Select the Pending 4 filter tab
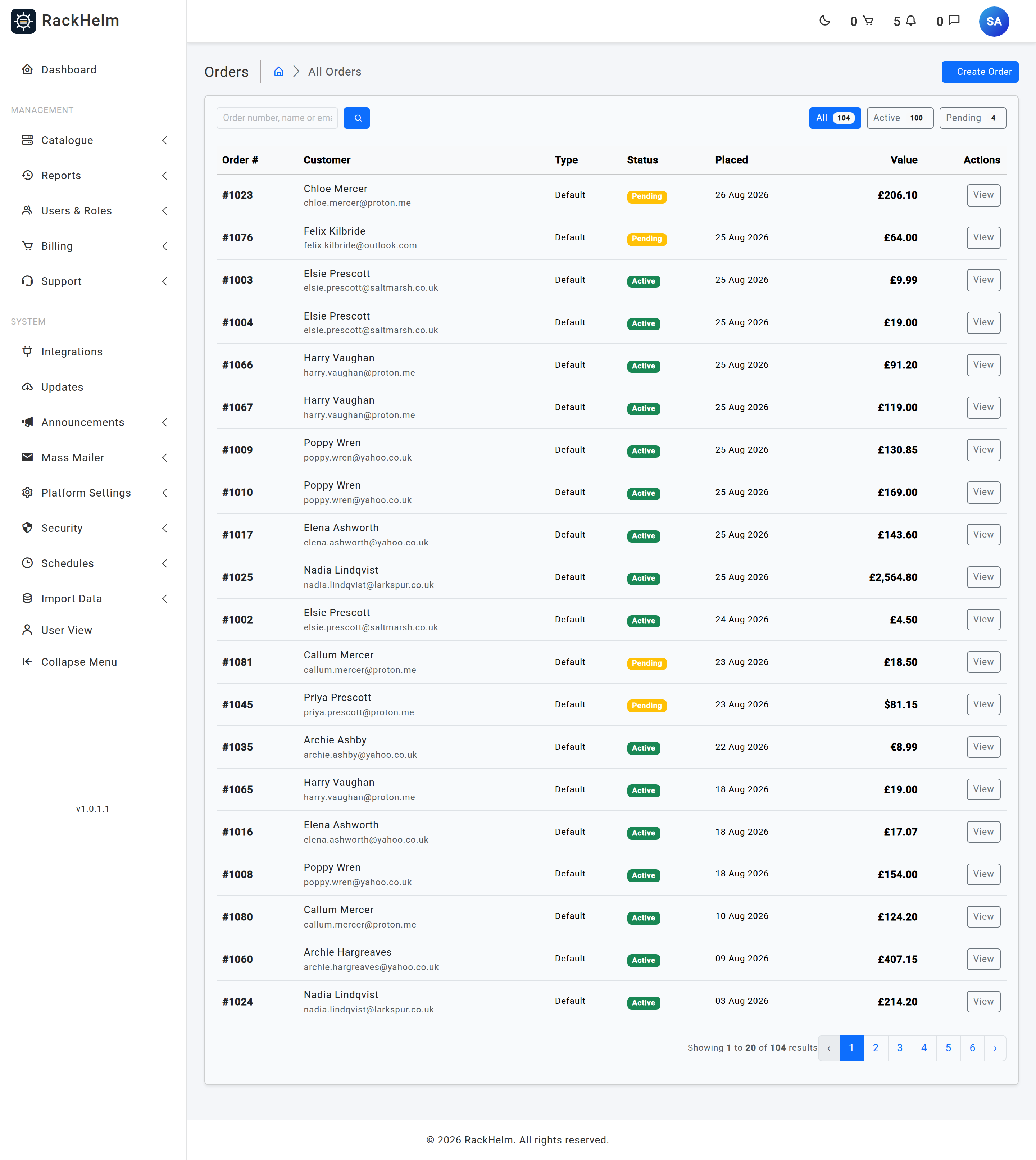This screenshot has width=1036, height=1160. (x=972, y=118)
